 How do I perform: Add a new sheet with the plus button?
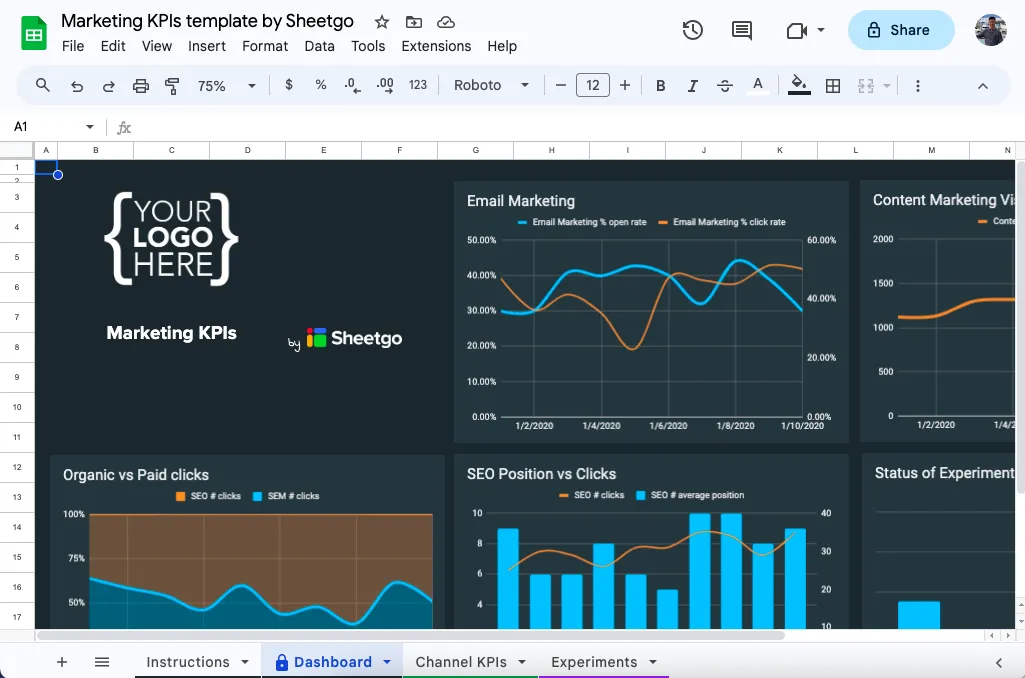tap(61, 662)
